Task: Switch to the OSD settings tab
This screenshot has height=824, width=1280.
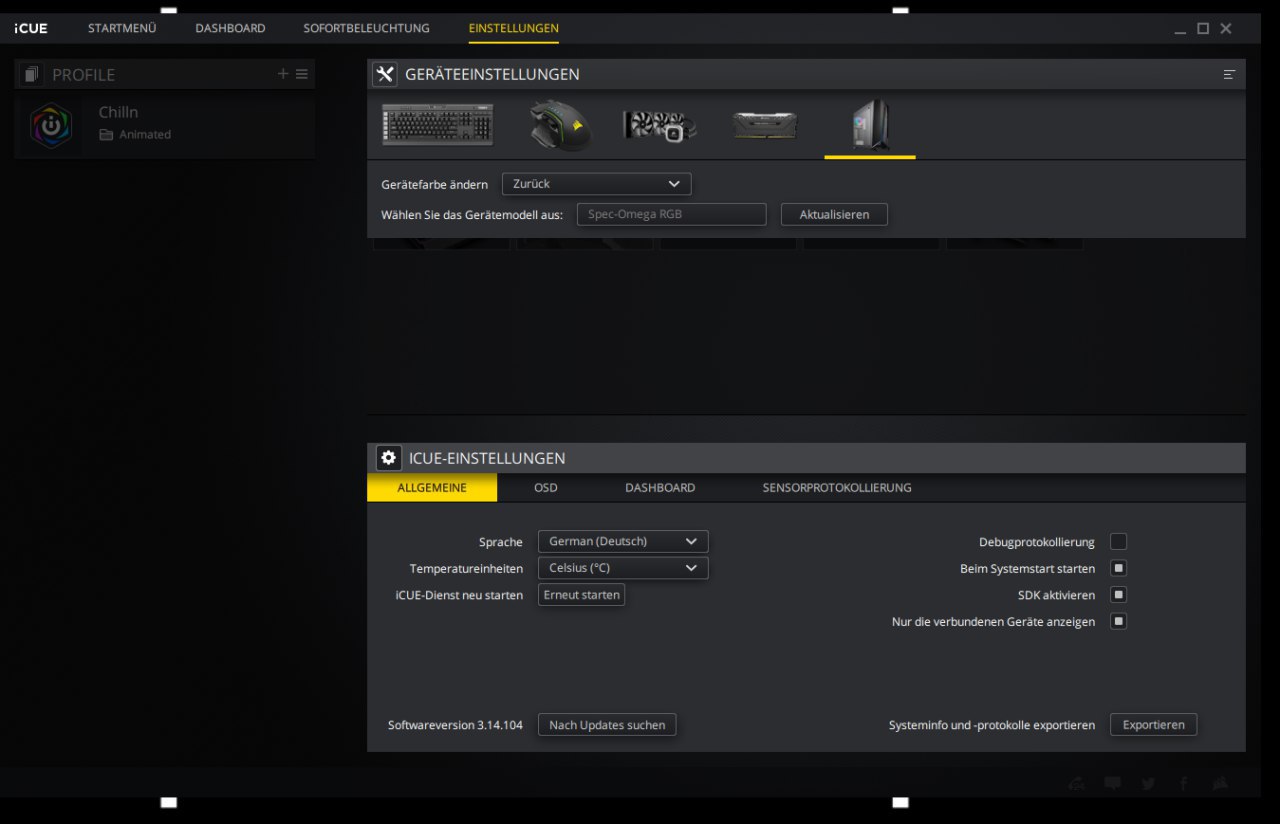Action: coord(545,488)
